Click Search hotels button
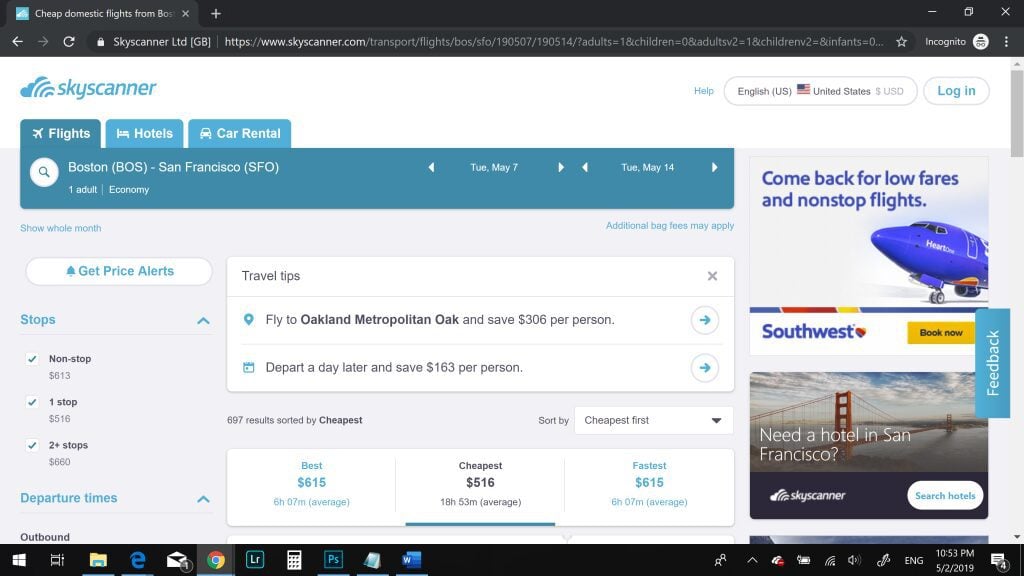1024x576 pixels. point(945,496)
